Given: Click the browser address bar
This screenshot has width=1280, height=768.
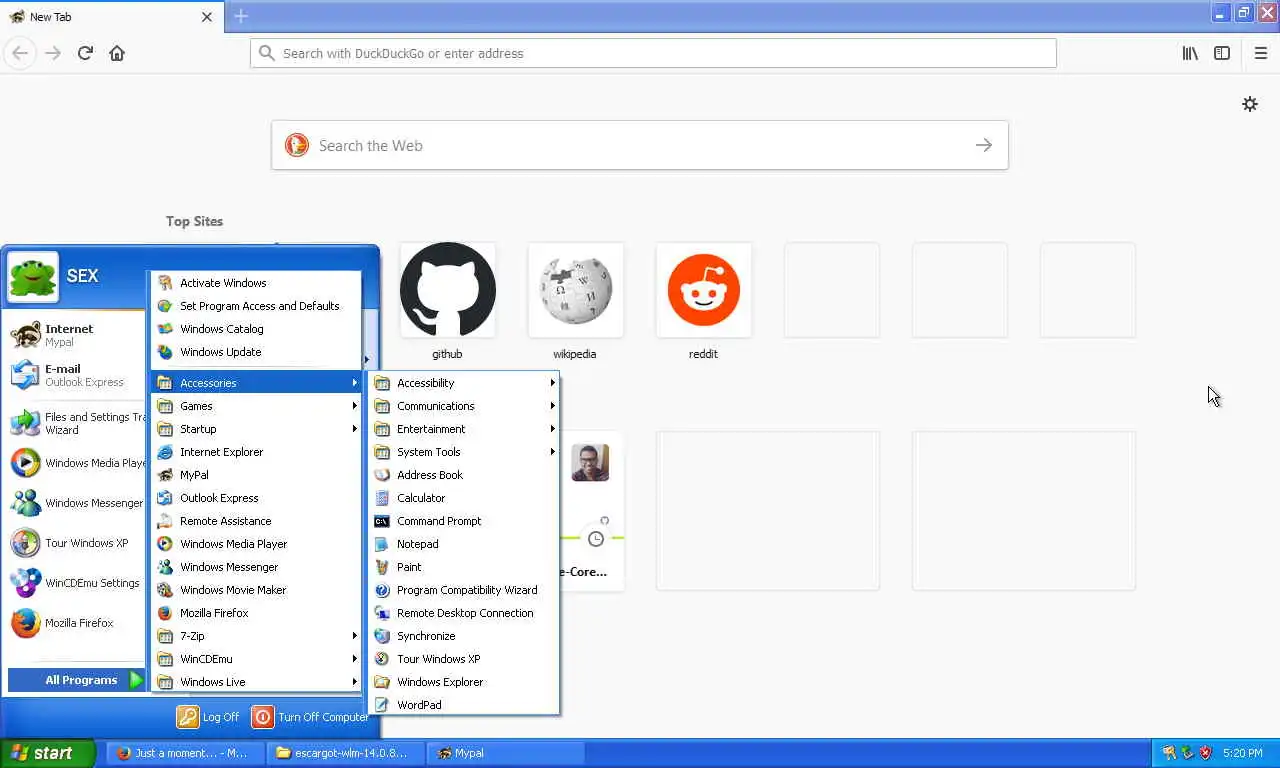Looking at the screenshot, I should pyautogui.click(x=653, y=53).
